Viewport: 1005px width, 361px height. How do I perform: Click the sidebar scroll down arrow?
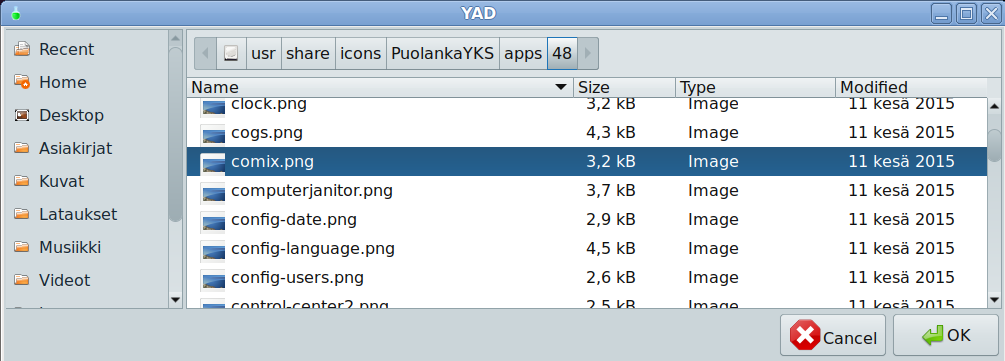pos(176,299)
